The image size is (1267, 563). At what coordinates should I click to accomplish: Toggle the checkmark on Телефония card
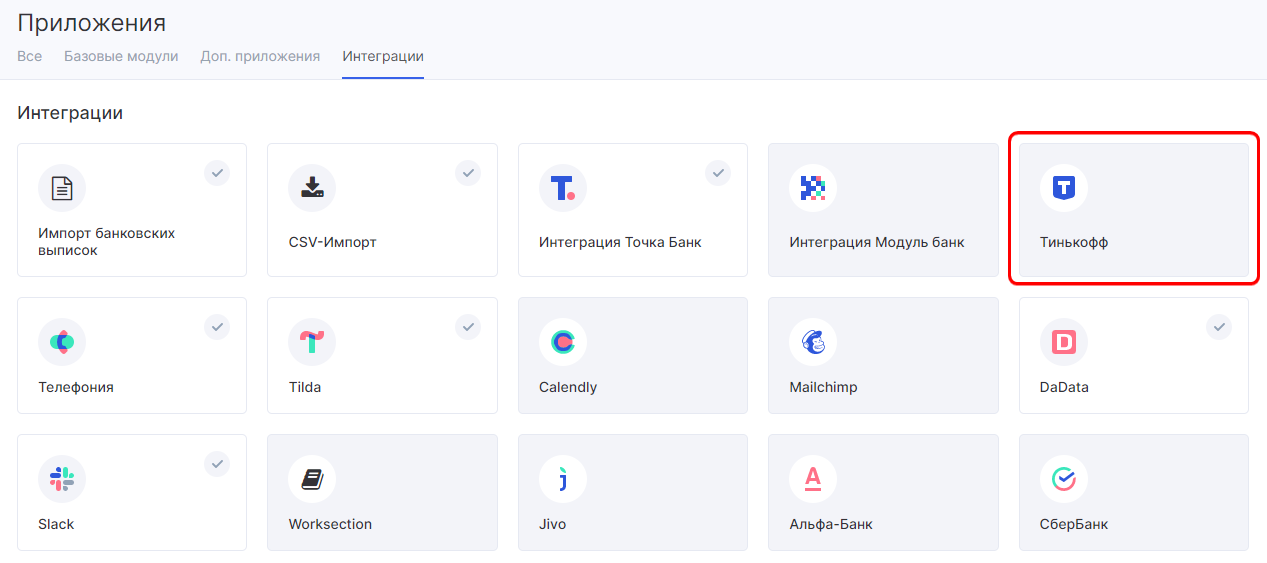217,327
